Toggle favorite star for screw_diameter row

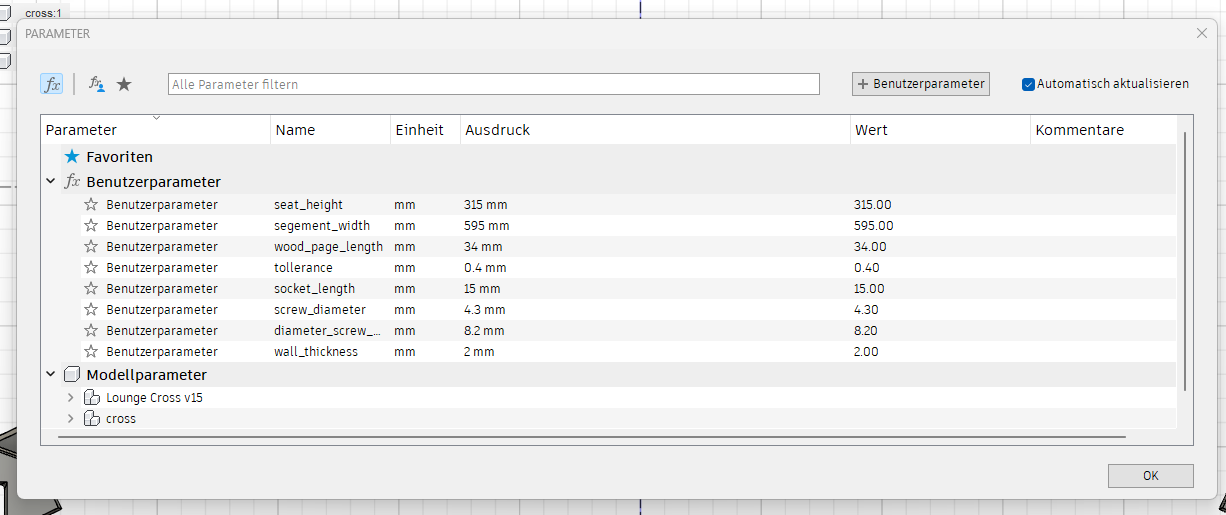click(91, 309)
